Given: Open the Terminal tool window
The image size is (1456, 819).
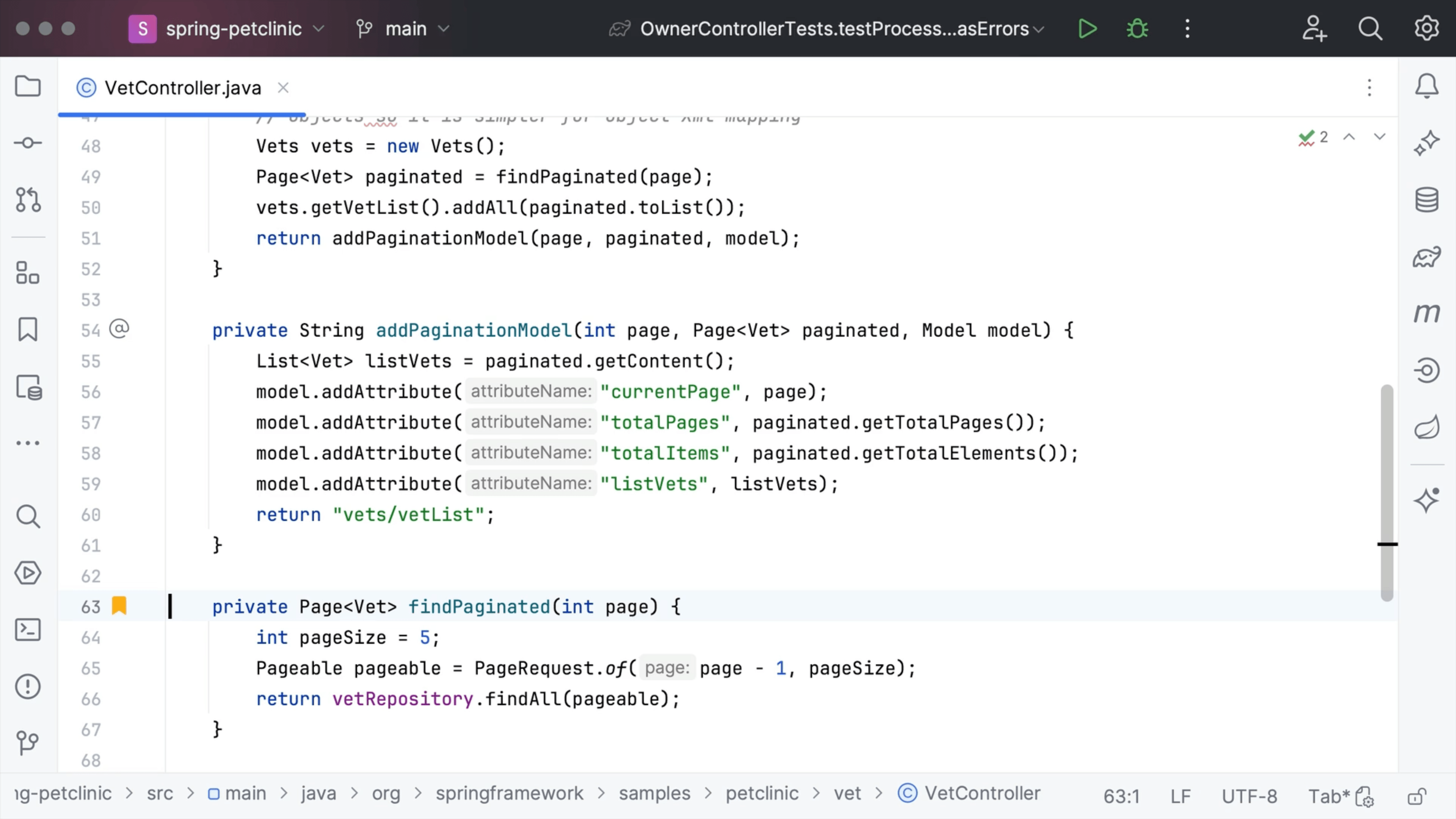Looking at the screenshot, I should 28,630.
